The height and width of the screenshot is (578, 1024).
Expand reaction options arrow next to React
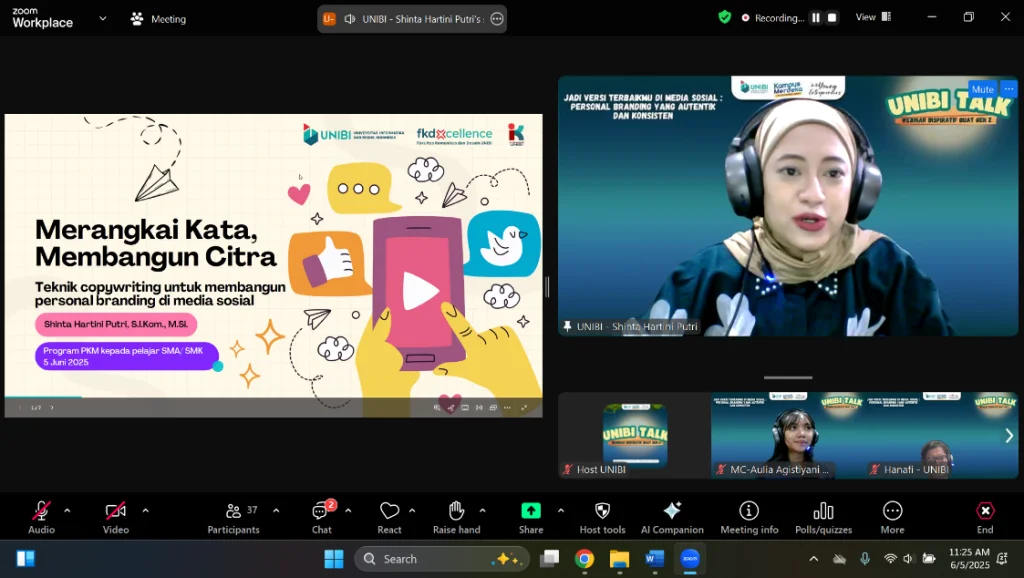pyautogui.click(x=412, y=511)
